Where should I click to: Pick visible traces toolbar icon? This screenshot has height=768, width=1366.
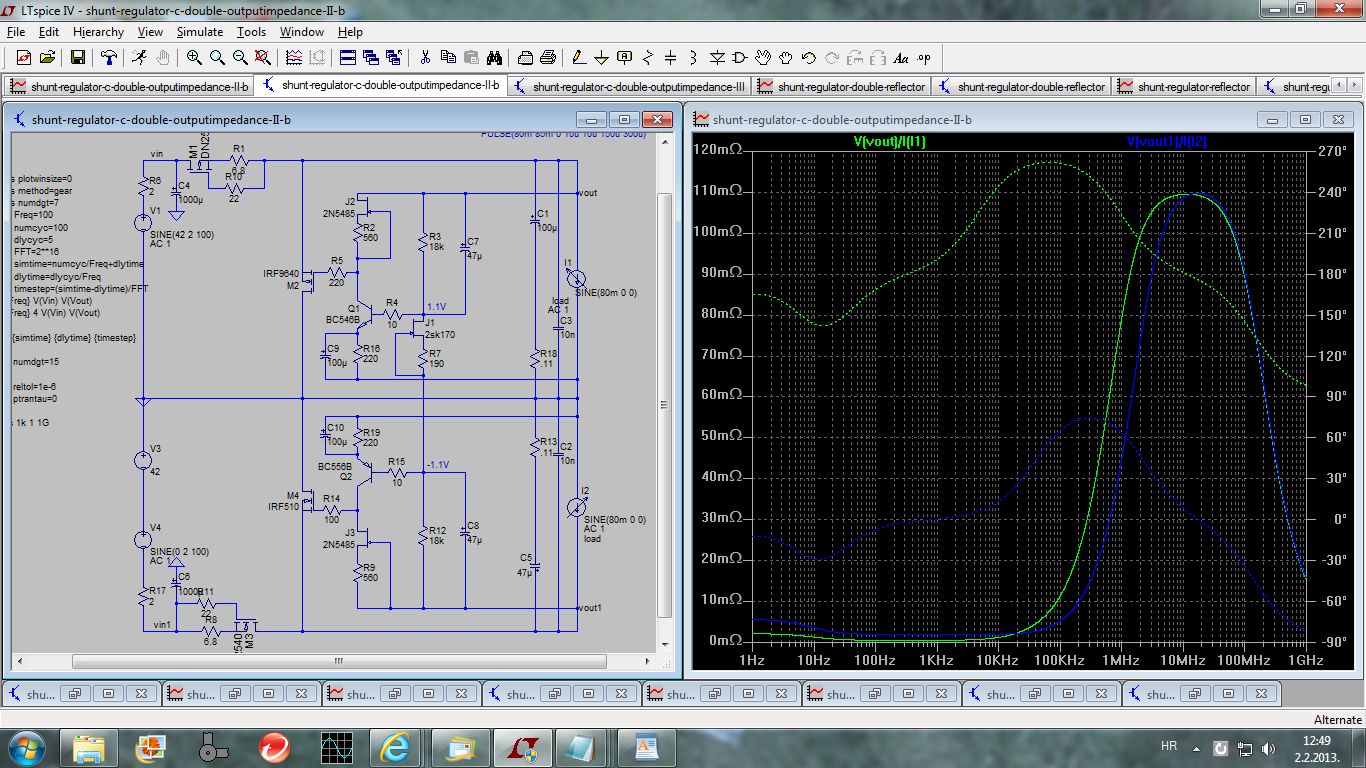tap(294, 57)
